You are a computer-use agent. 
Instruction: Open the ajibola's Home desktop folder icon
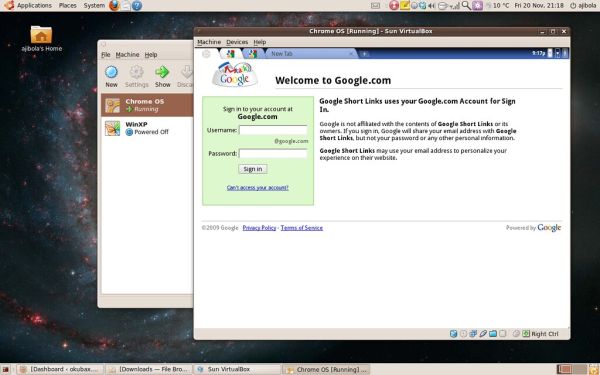(41, 38)
